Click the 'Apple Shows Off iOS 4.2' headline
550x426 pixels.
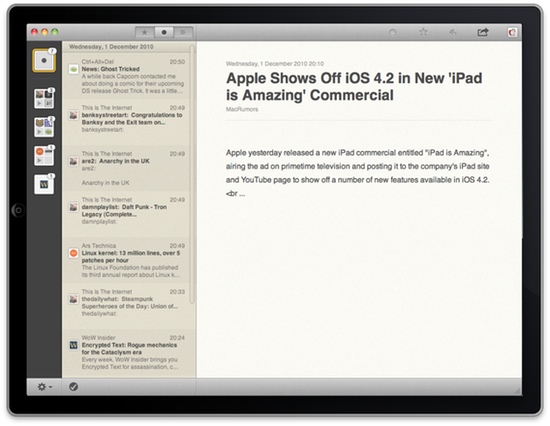tap(354, 87)
